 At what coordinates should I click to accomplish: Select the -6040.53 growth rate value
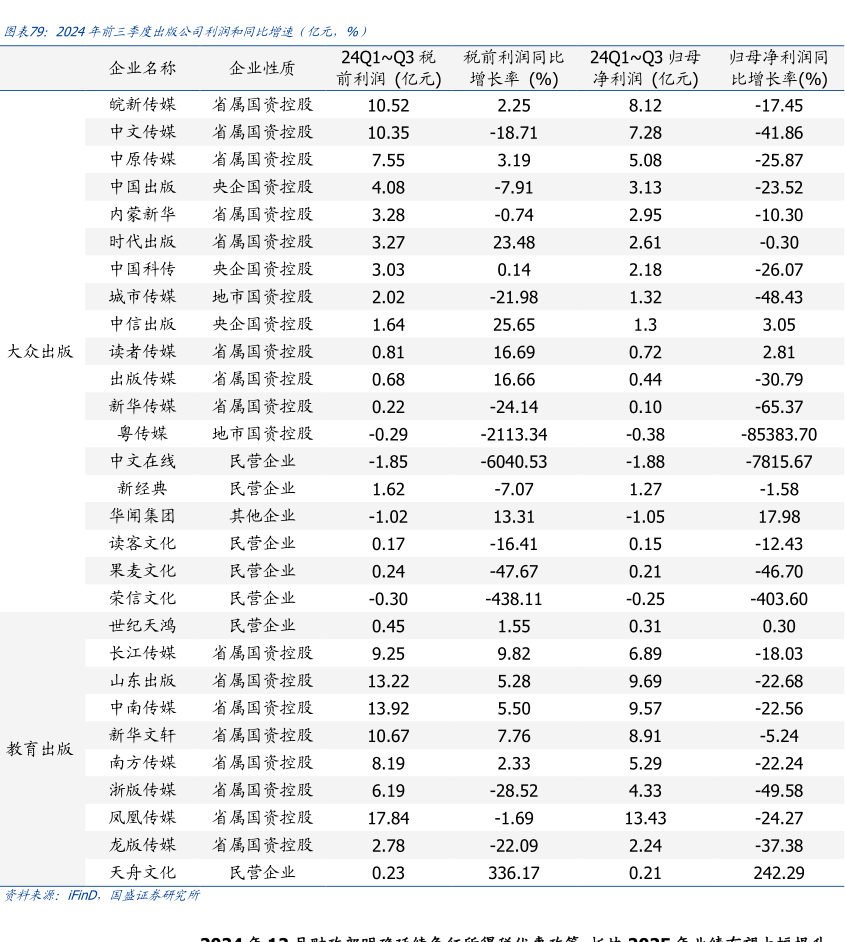click(x=514, y=461)
